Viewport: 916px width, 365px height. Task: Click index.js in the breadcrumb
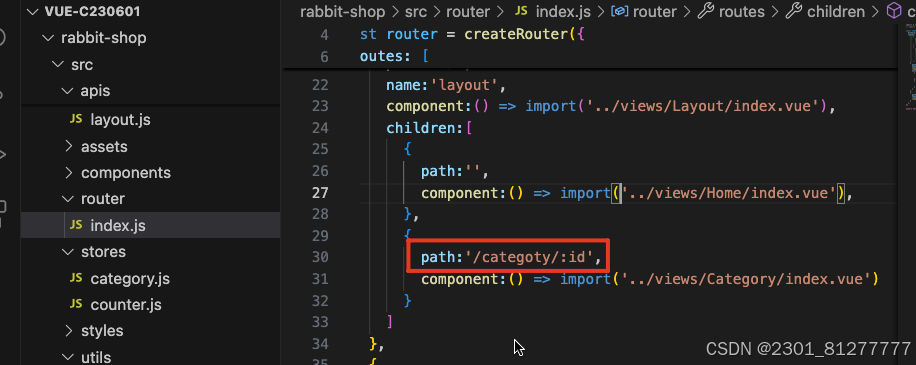pos(564,12)
